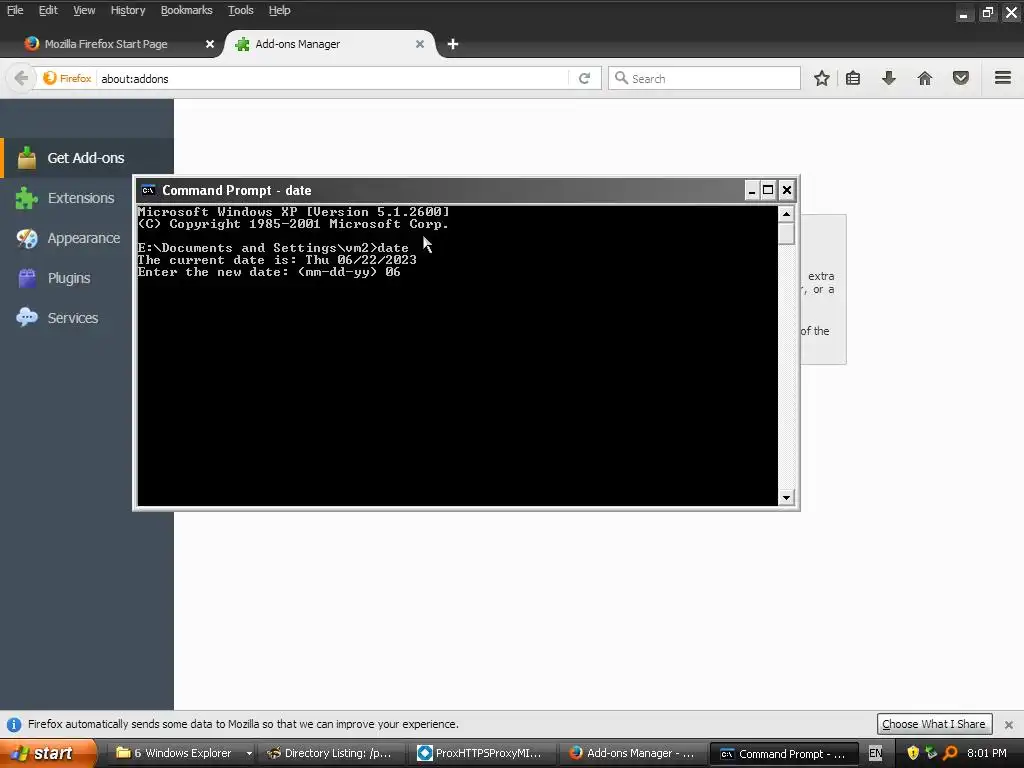Close the Mozilla Firefox Start Page tab
Screen dimensions: 1024x768
tap(210, 44)
